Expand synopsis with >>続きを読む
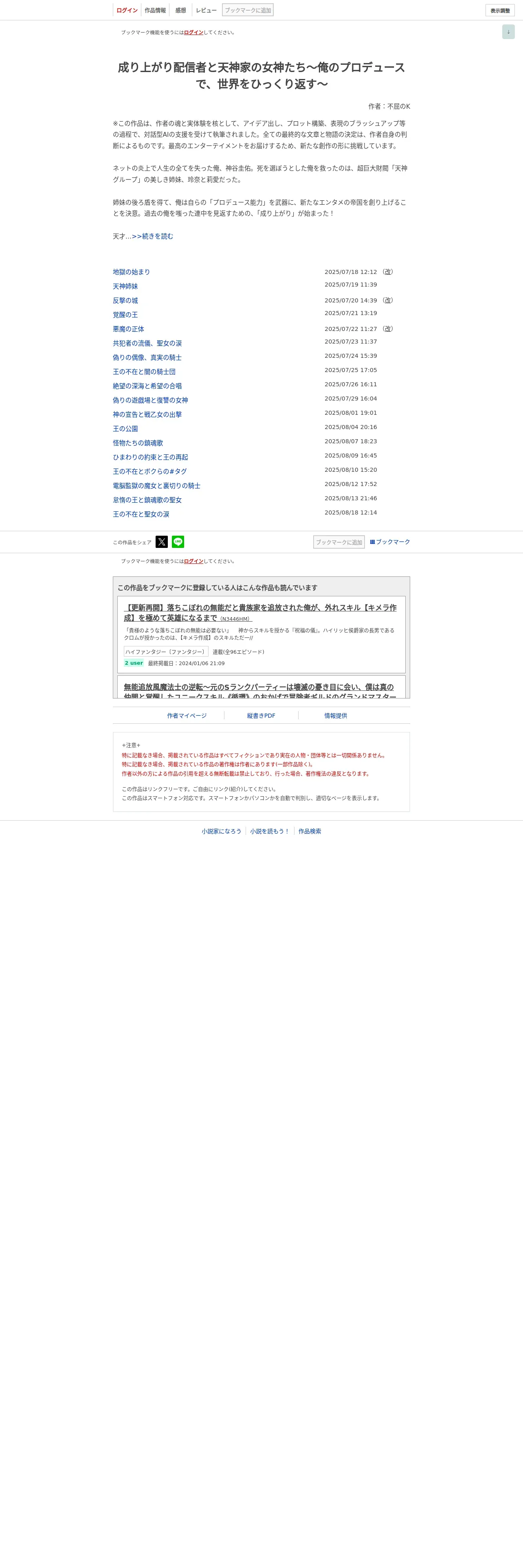The height and width of the screenshot is (1568, 523). [x=153, y=236]
